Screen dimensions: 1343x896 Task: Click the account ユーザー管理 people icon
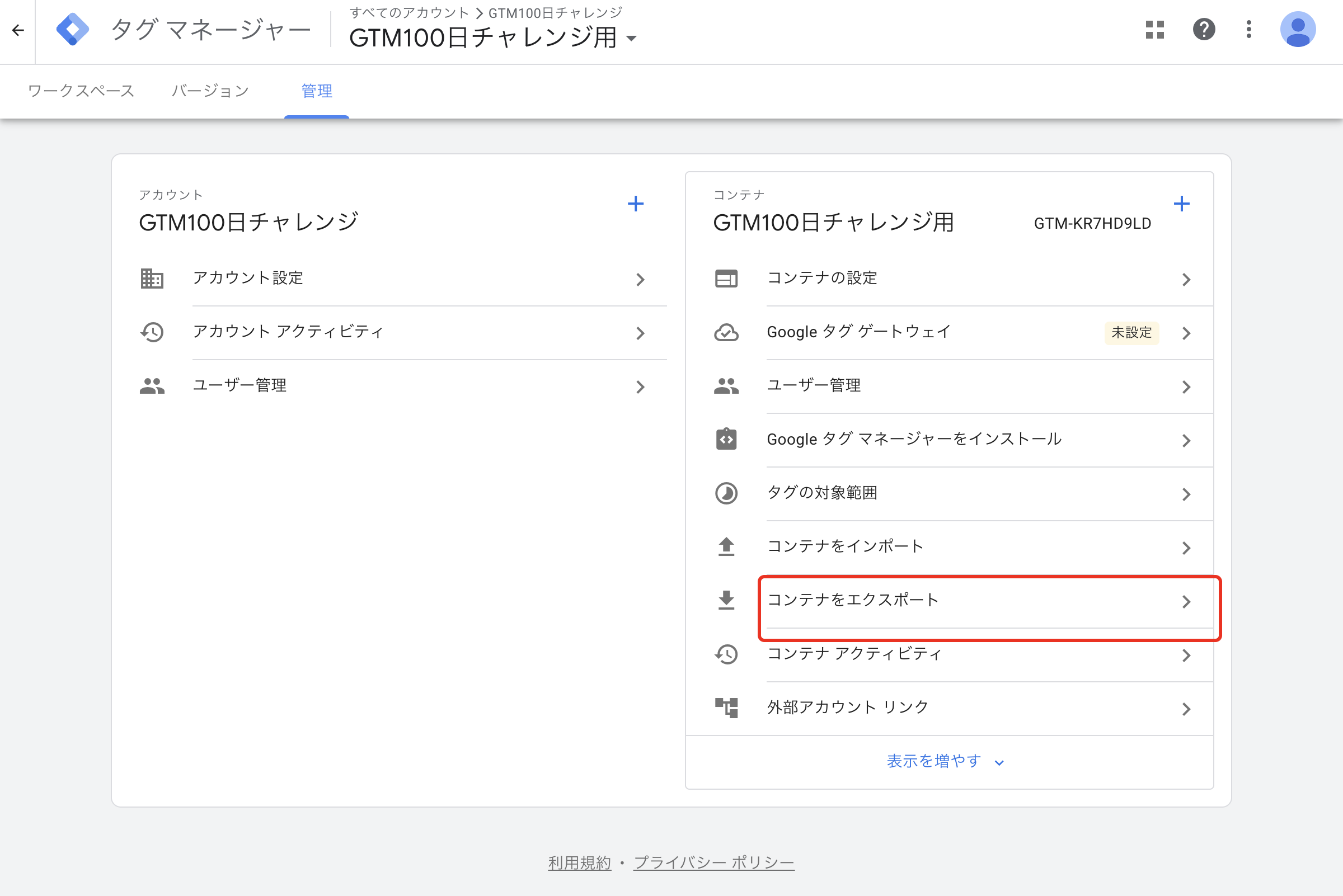pyautogui.click(x=152, y=386)
